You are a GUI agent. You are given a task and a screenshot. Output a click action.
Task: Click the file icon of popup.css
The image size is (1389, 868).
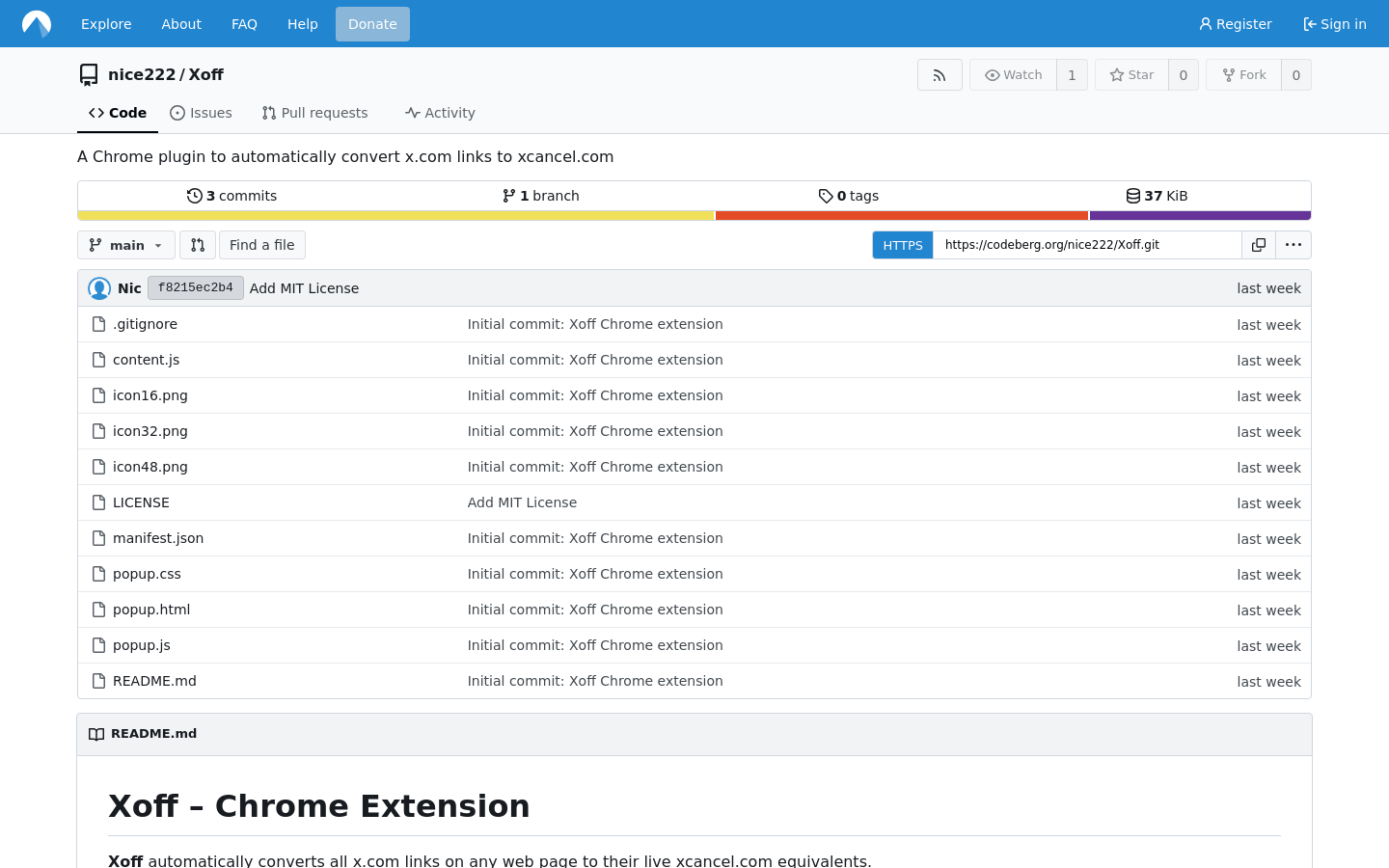tap(98, 574)
